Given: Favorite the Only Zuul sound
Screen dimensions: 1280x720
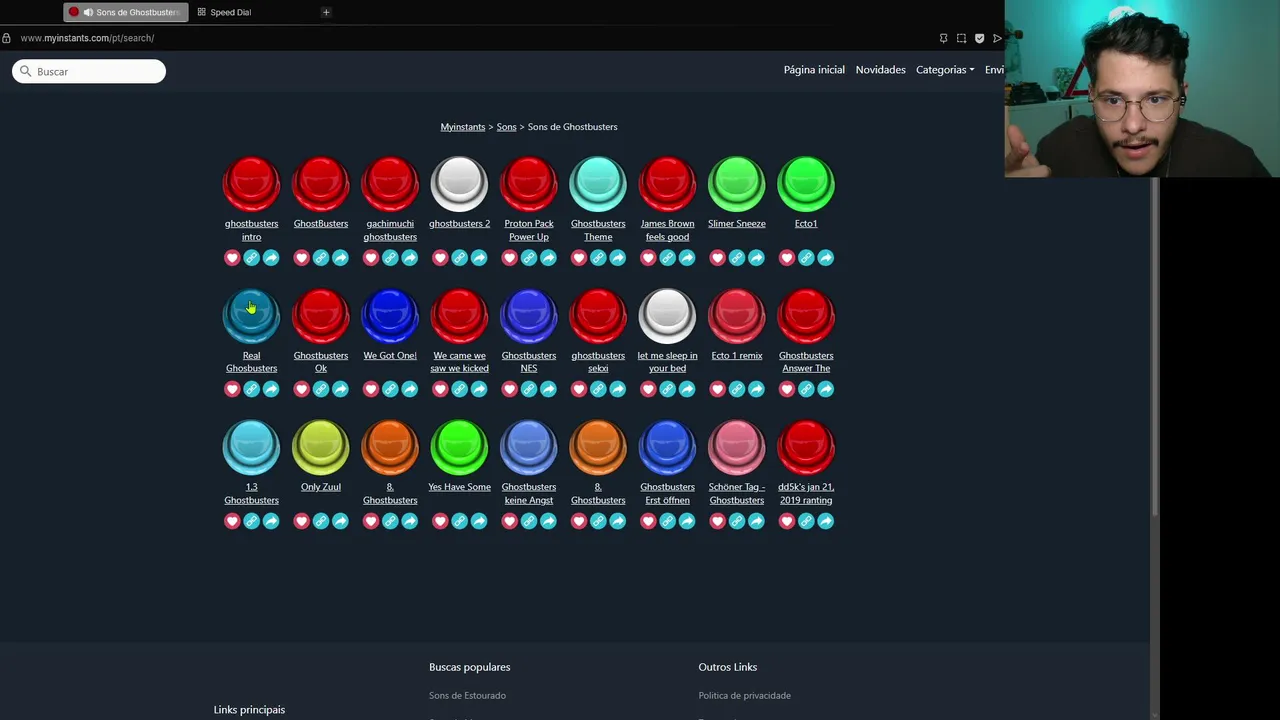Looking at the screenshot, I should click(x=301, y=521).
